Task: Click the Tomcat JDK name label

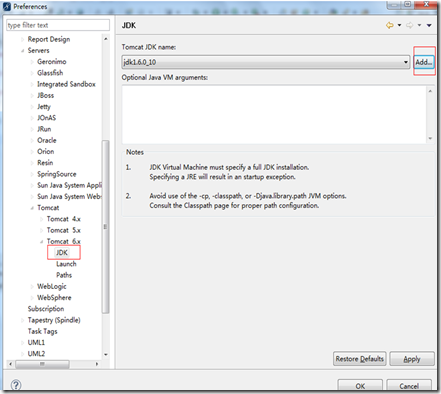Action: pyautogui.click(x=149, y=47)
